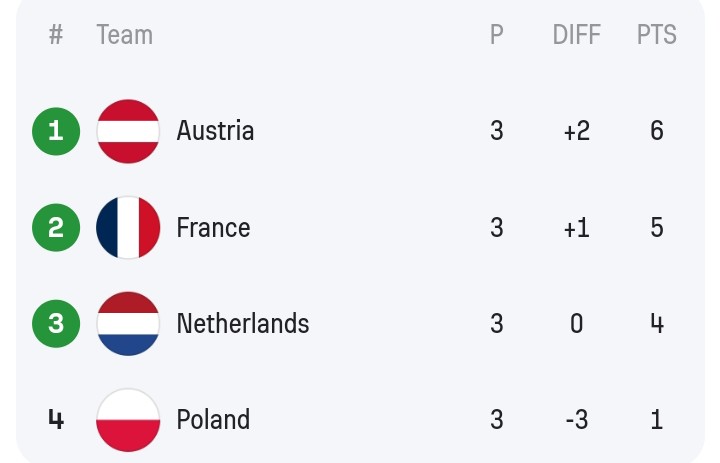The width and height of the screenshot is (720, 463).
Task: Open the France team name
Action: [x=214, y=227]
